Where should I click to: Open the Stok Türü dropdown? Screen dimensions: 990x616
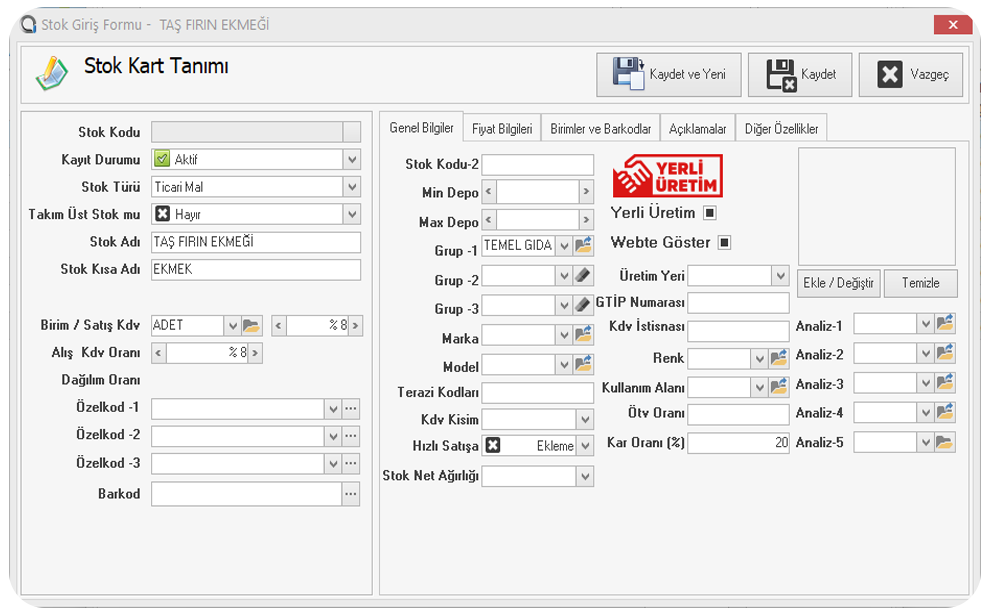tap(351, 187)
